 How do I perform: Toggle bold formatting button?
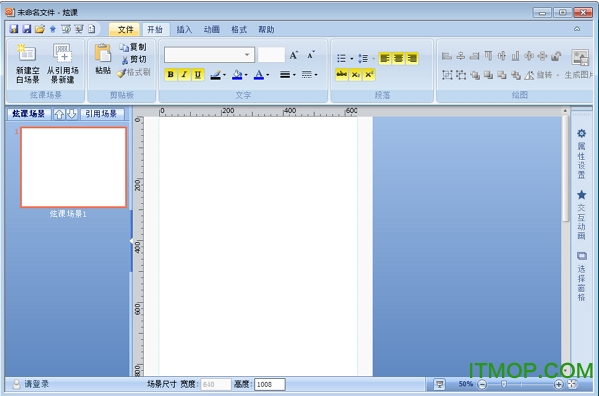[x=171, y=74]
